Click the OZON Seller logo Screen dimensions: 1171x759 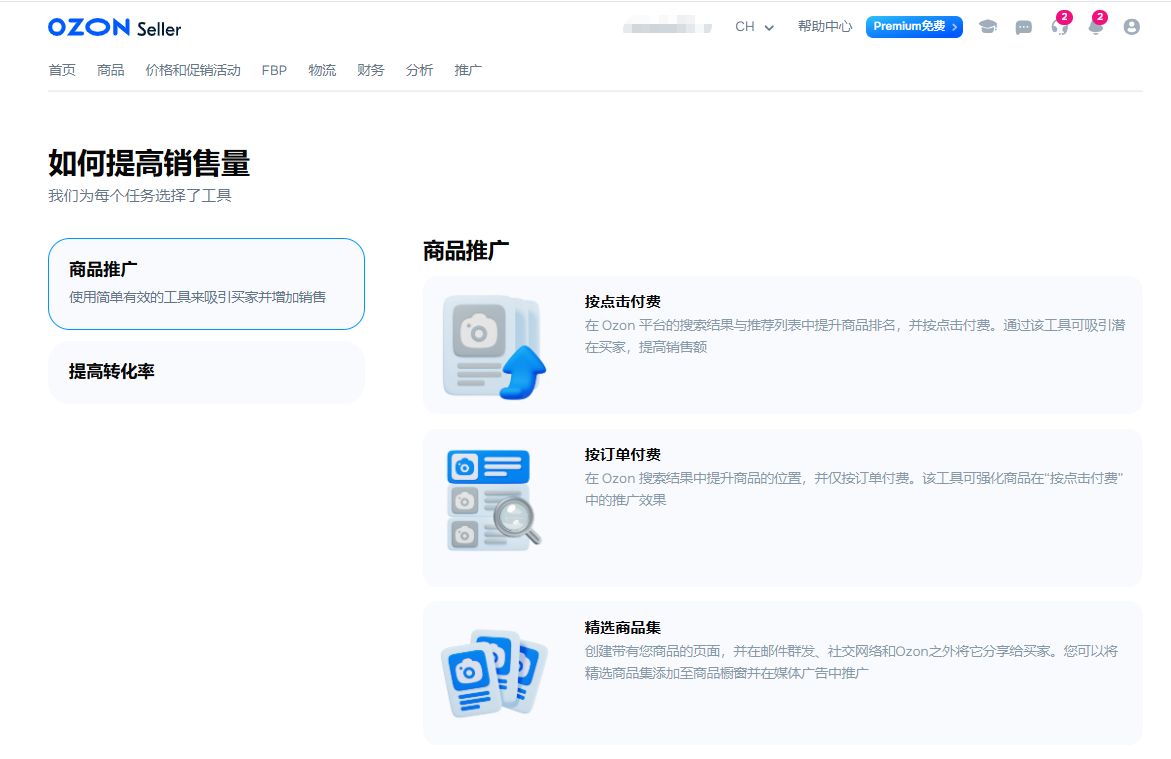pyautogui.click(x=113, y=27)
